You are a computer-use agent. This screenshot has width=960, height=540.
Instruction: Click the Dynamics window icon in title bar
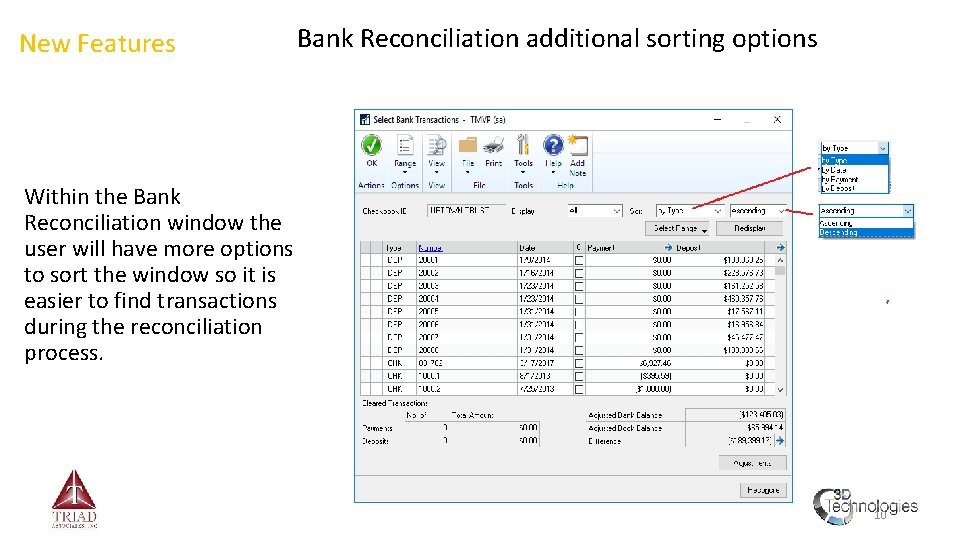coord(365,120)
